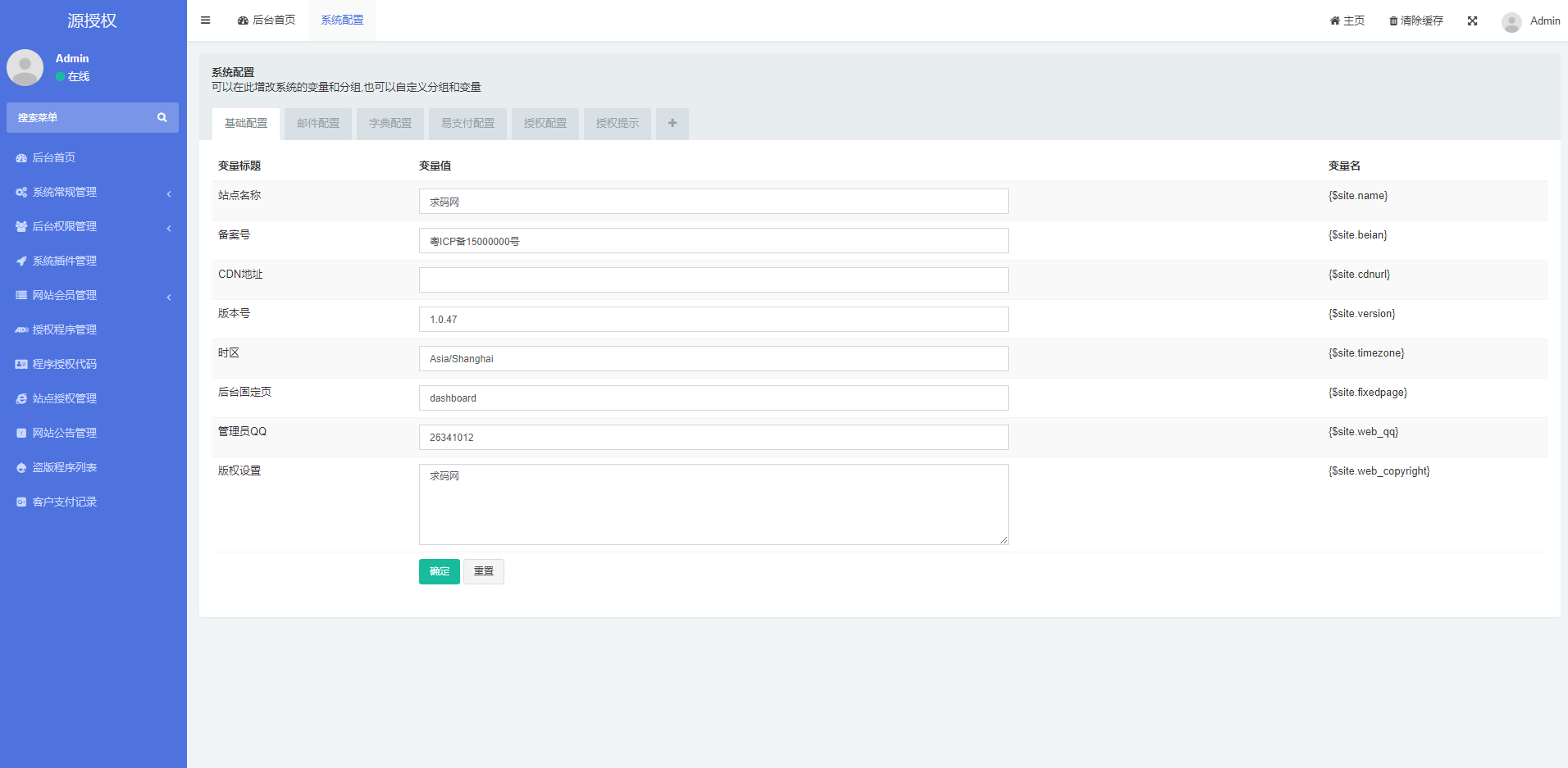Screen dimensions: 1568x768
Task: Expand 后台权限管理 submenu
Action: 65,226
